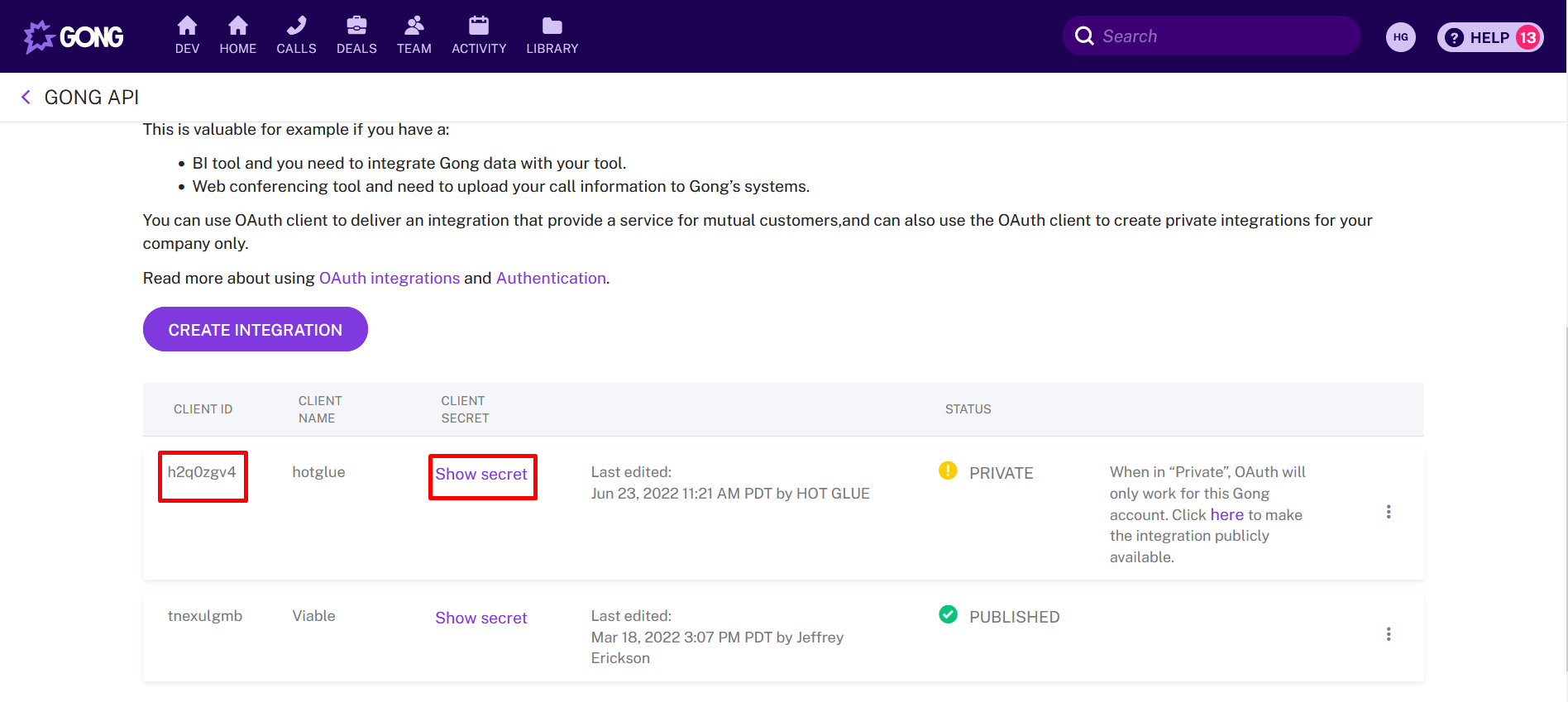Screen dimensions: 1568x702
Task: Select client ID h2q0zgv4
Action: click(202, 472)
